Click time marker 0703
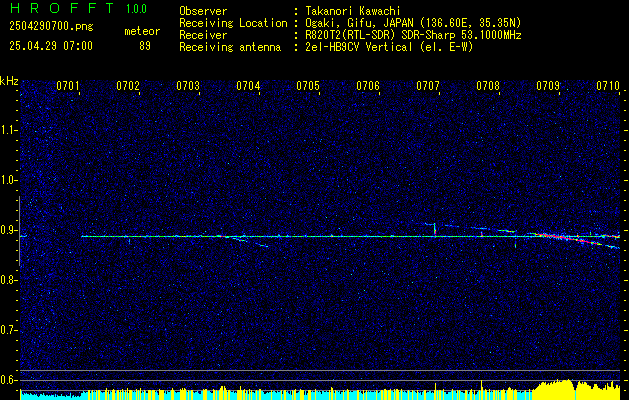The width and height of the screenshot is (629, 400). pos(188,85)
